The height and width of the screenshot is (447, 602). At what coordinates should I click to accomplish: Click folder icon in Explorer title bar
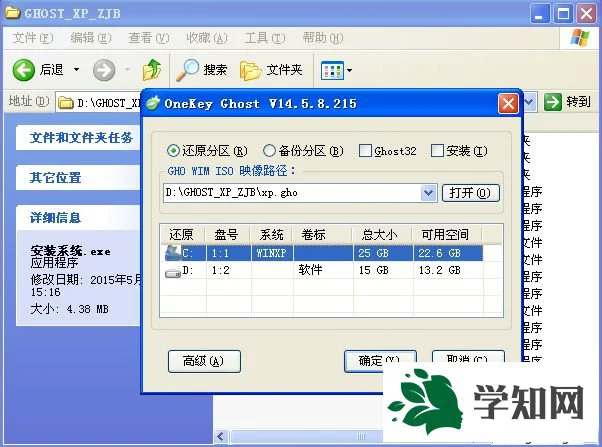[x=13, y=13]
